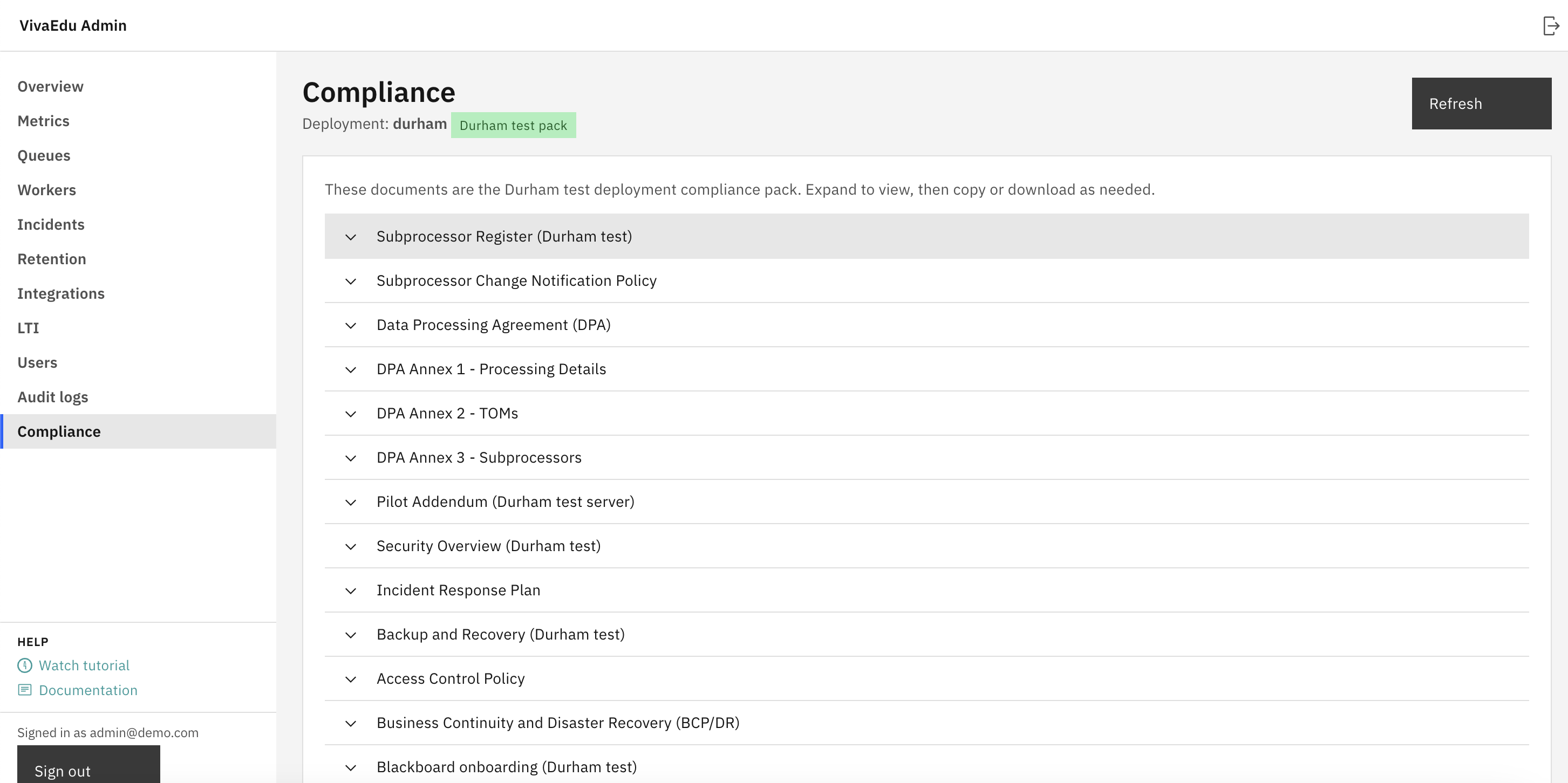Expand Backup and Recovery (Durham test)
The image size is (1568, 783).
(500, 635)
